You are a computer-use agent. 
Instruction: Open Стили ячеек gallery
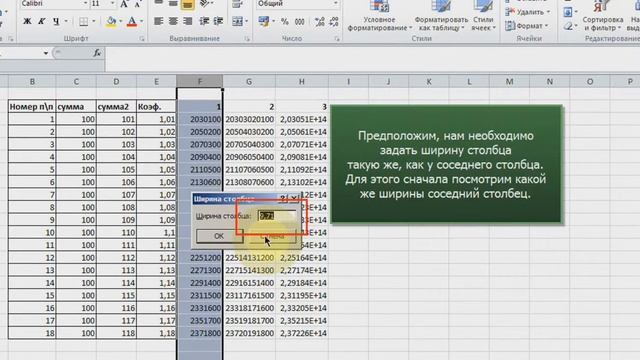(483, 16)
